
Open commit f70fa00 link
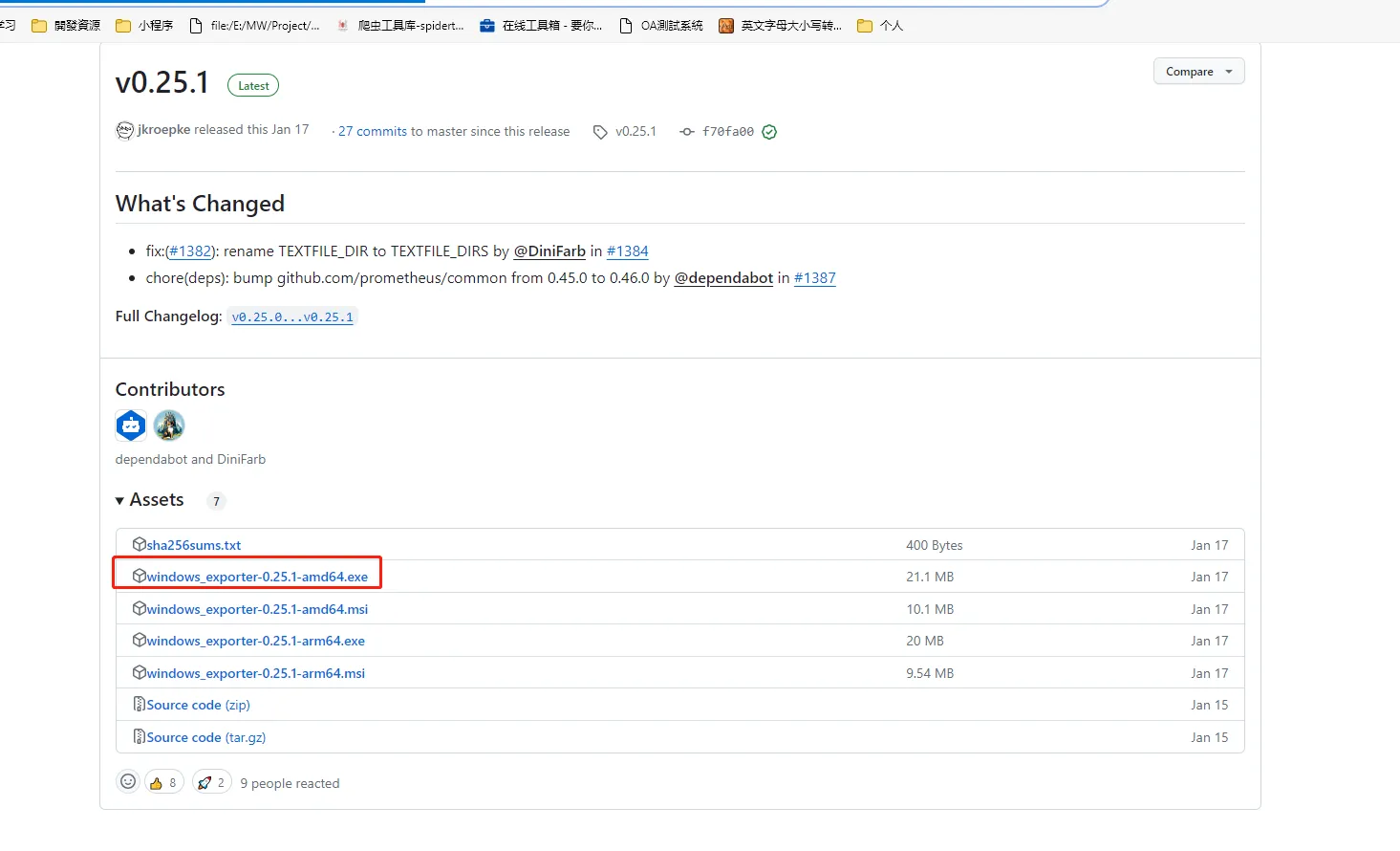[x=728, y=132]
